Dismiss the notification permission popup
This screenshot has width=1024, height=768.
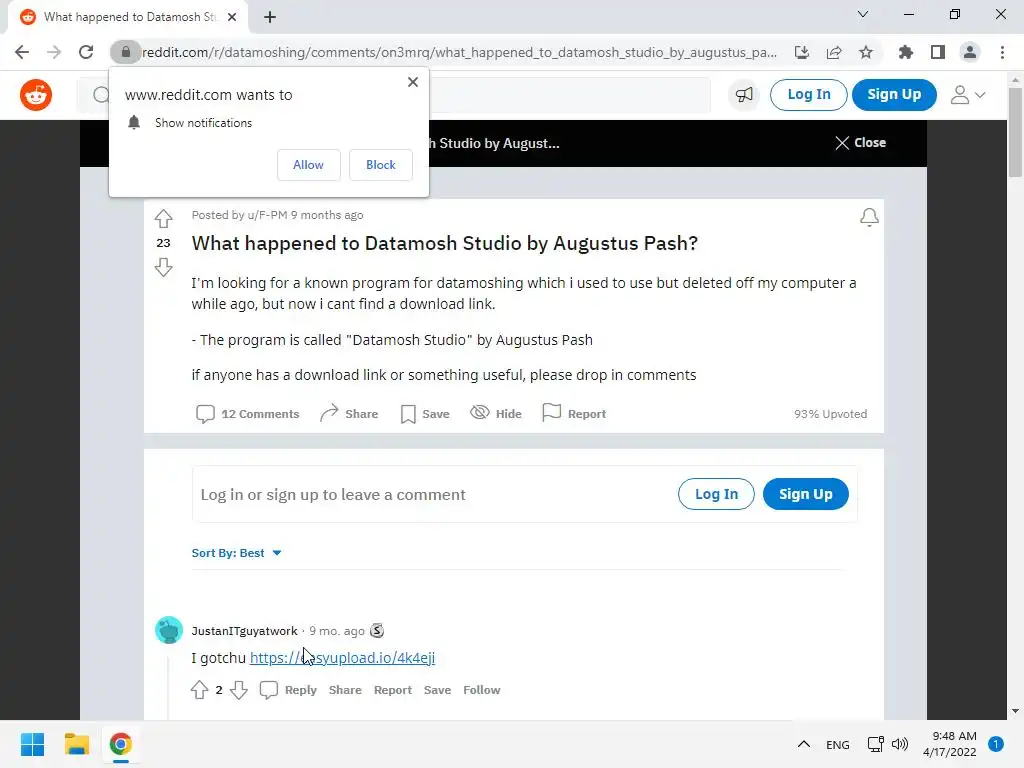pos(413,82)
